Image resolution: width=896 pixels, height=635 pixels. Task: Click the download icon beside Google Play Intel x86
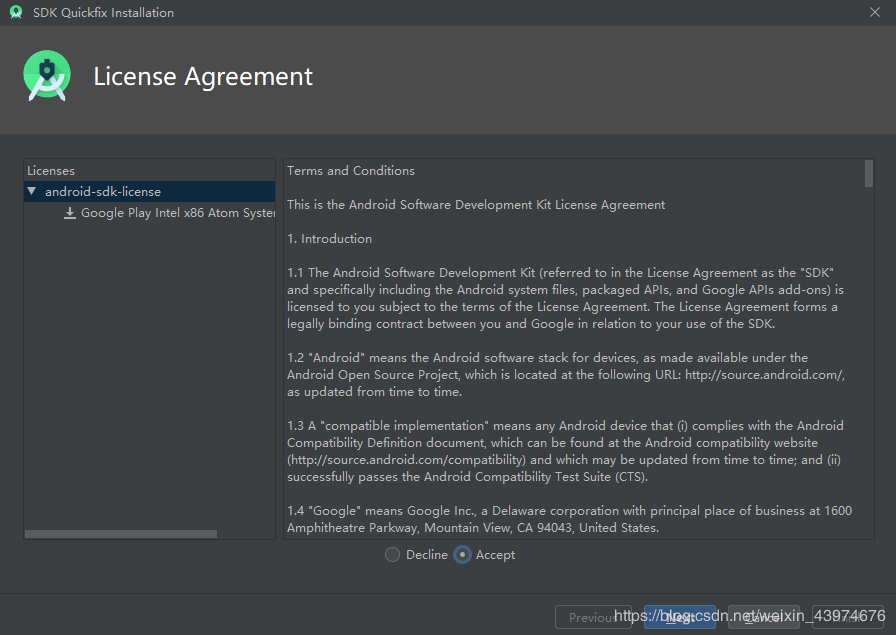pos(69,212)
